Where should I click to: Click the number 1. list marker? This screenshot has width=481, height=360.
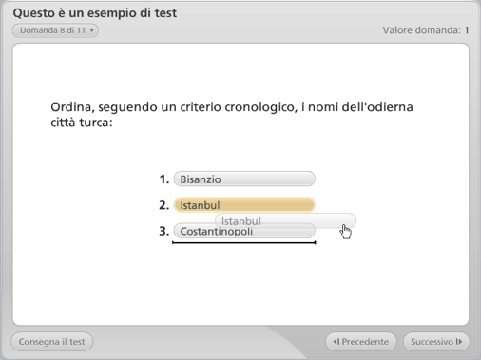click(164, 179)
